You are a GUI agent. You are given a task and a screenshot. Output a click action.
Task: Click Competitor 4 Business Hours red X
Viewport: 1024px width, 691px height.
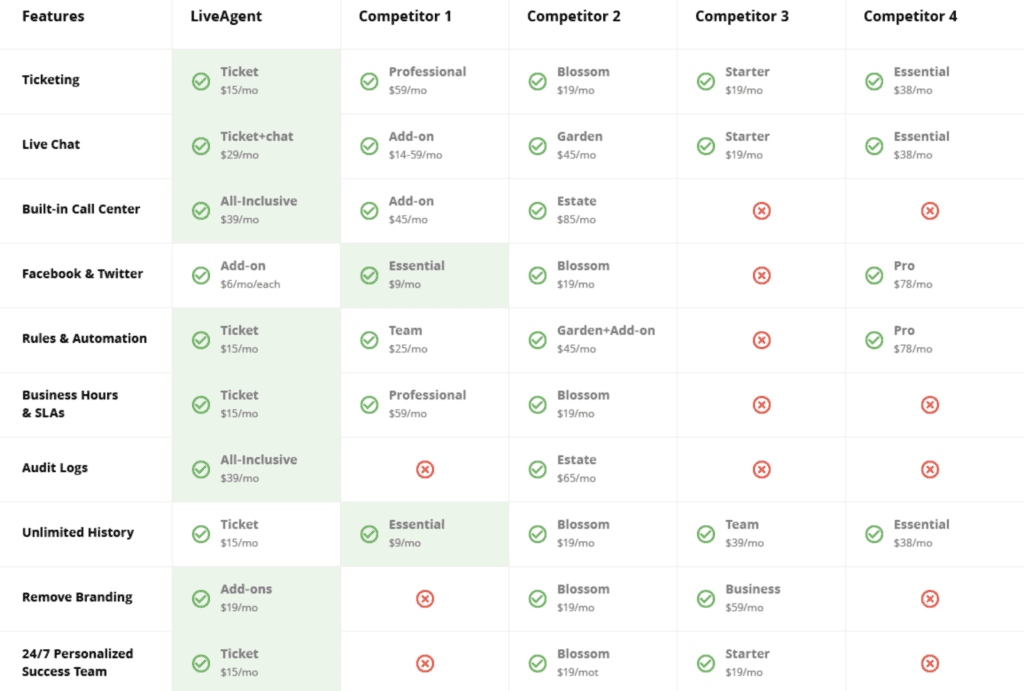pyautogui.click(x=930, y=405)
